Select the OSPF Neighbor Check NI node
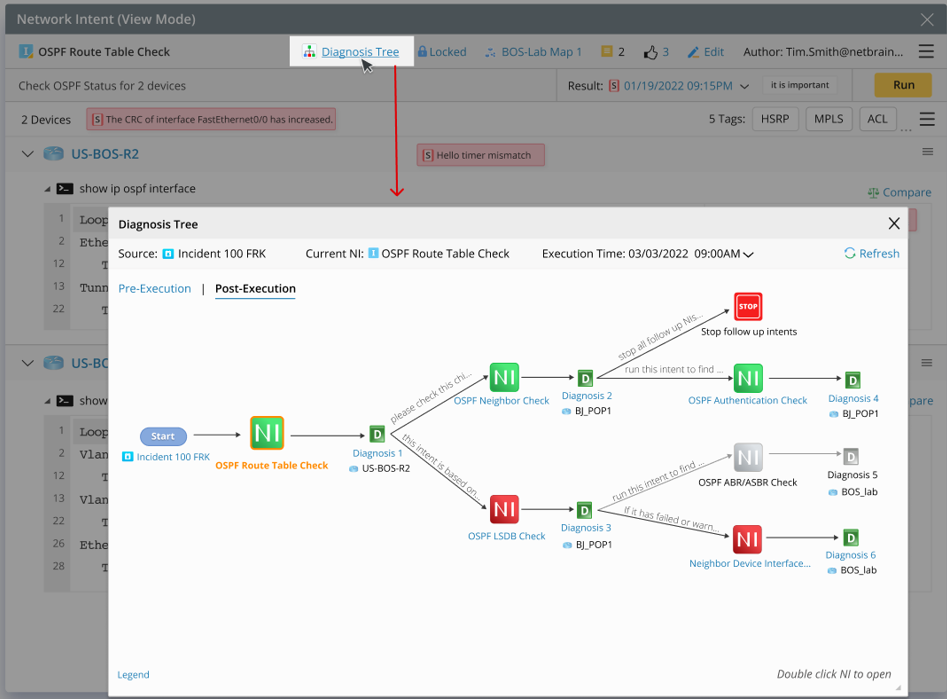Viewport: 947px width, 699px height. 504,377
